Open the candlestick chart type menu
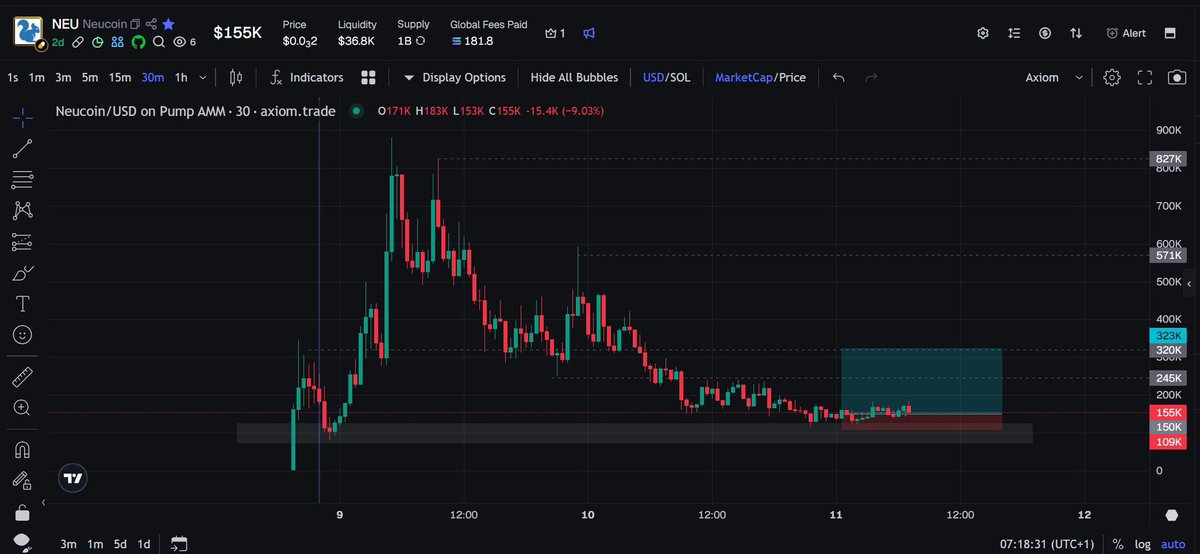Screen dimensions: 1200x554 coord(236,77)
